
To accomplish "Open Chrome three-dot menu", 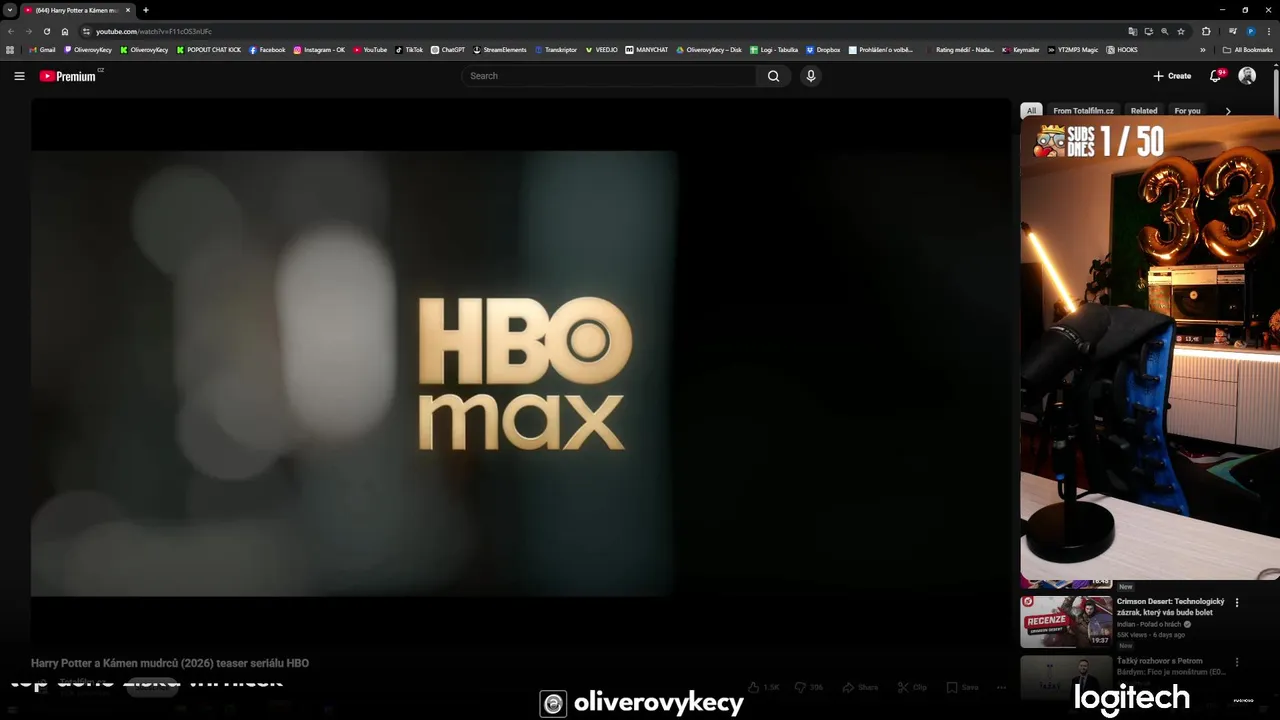I will [1269, 31].
